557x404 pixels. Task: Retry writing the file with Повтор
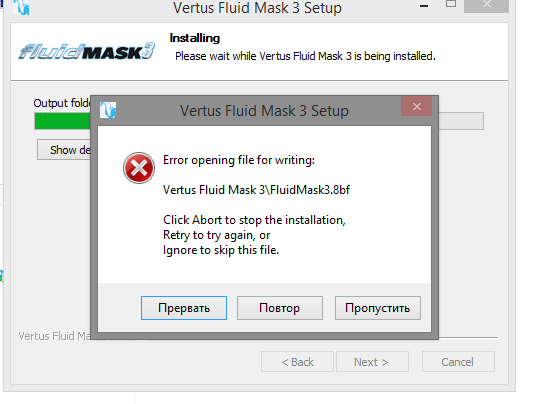click(x=280, y=308)
